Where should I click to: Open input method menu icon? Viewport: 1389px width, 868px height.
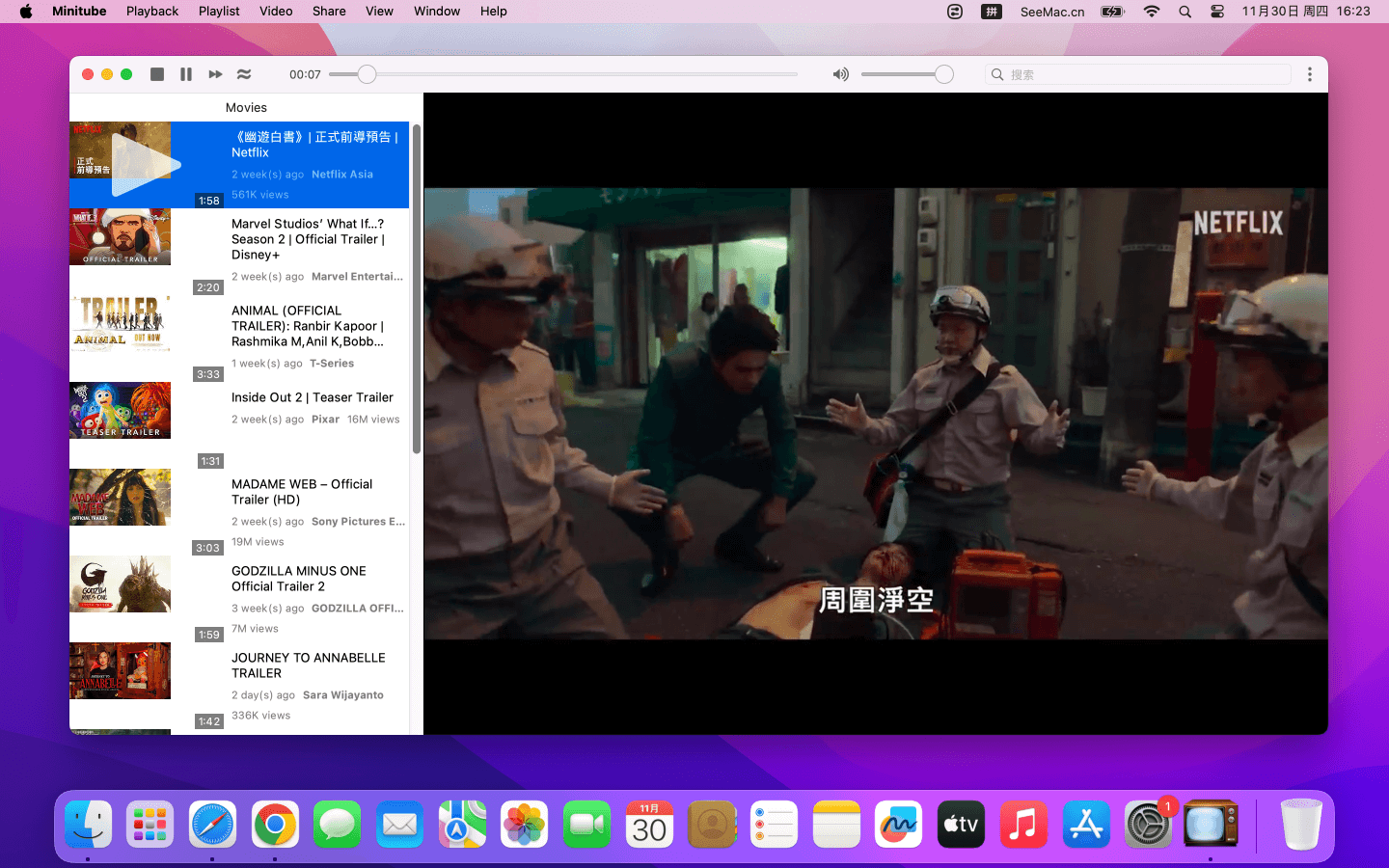click(x=992, y=12)
